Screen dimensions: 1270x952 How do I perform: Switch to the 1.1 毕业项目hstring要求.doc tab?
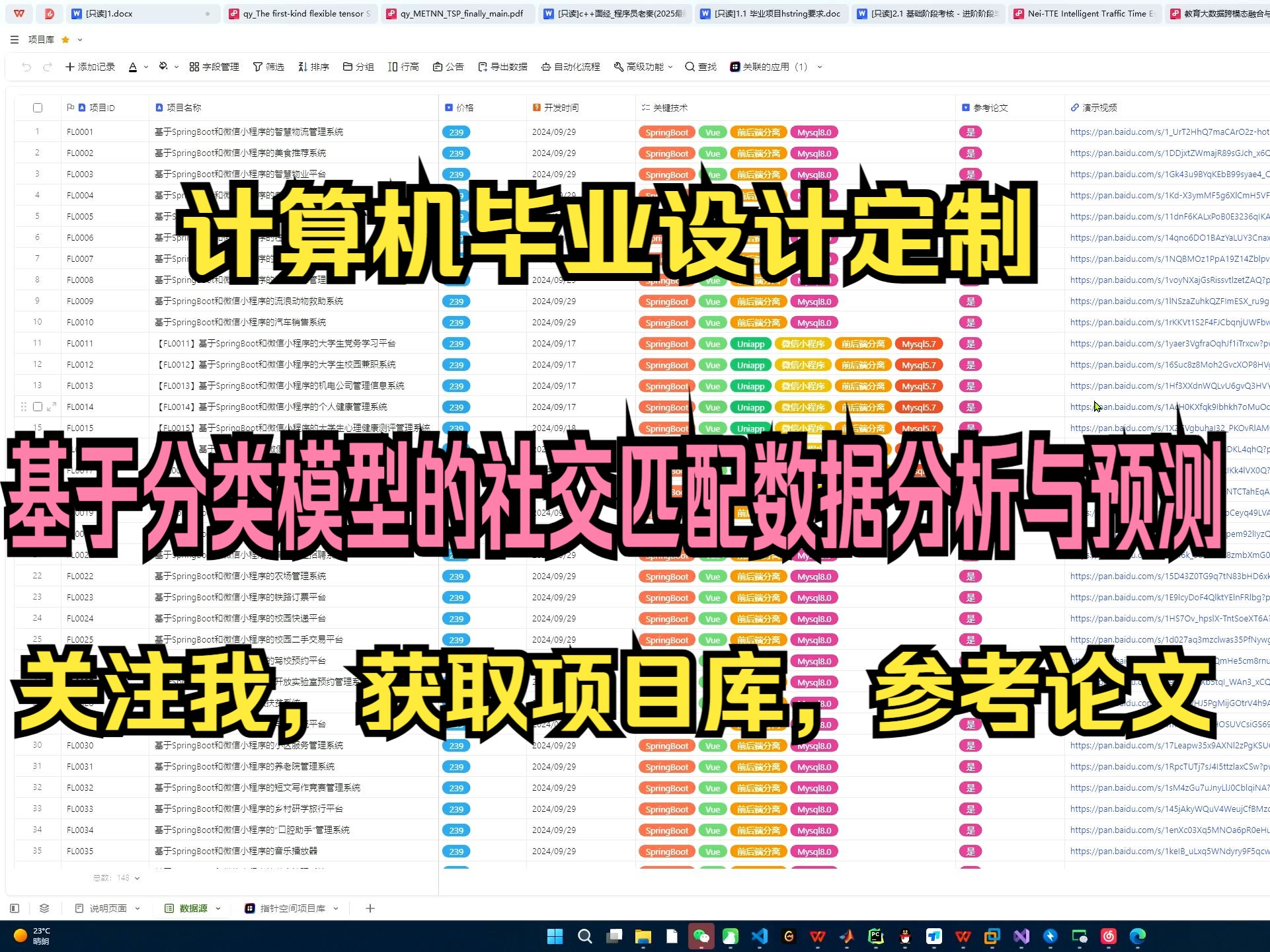[x=772, y=13]
